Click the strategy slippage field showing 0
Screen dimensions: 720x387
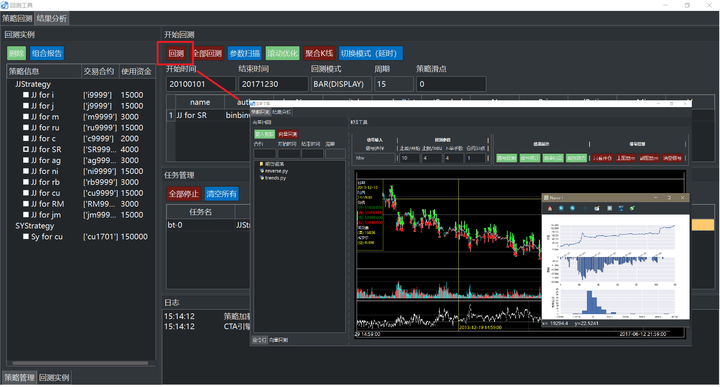coord(451,84)
